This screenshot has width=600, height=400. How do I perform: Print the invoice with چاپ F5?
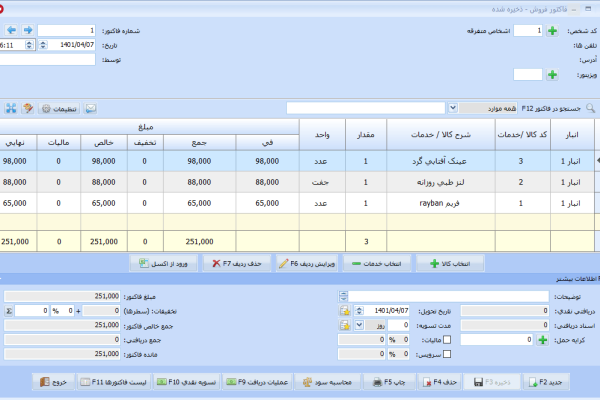[389, 382]
